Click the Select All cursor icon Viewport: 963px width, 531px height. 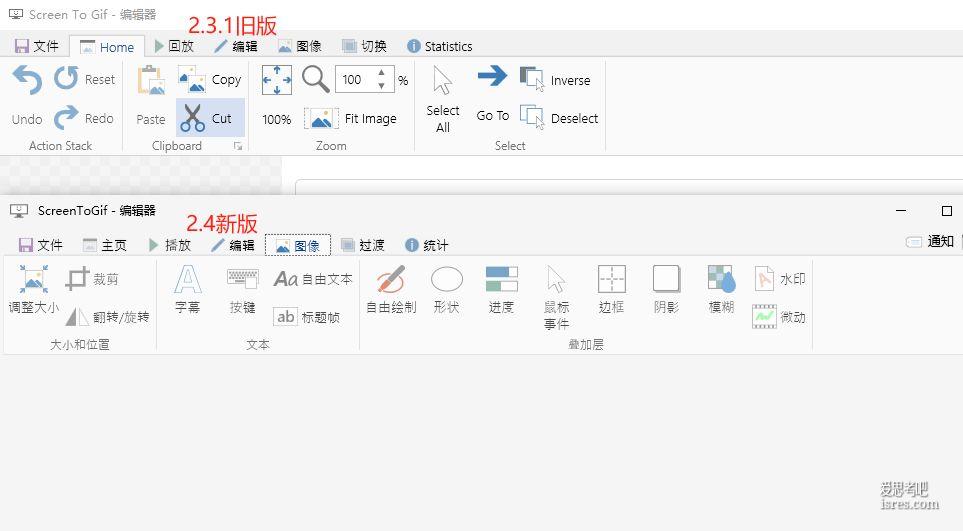[x=442, y=80]
